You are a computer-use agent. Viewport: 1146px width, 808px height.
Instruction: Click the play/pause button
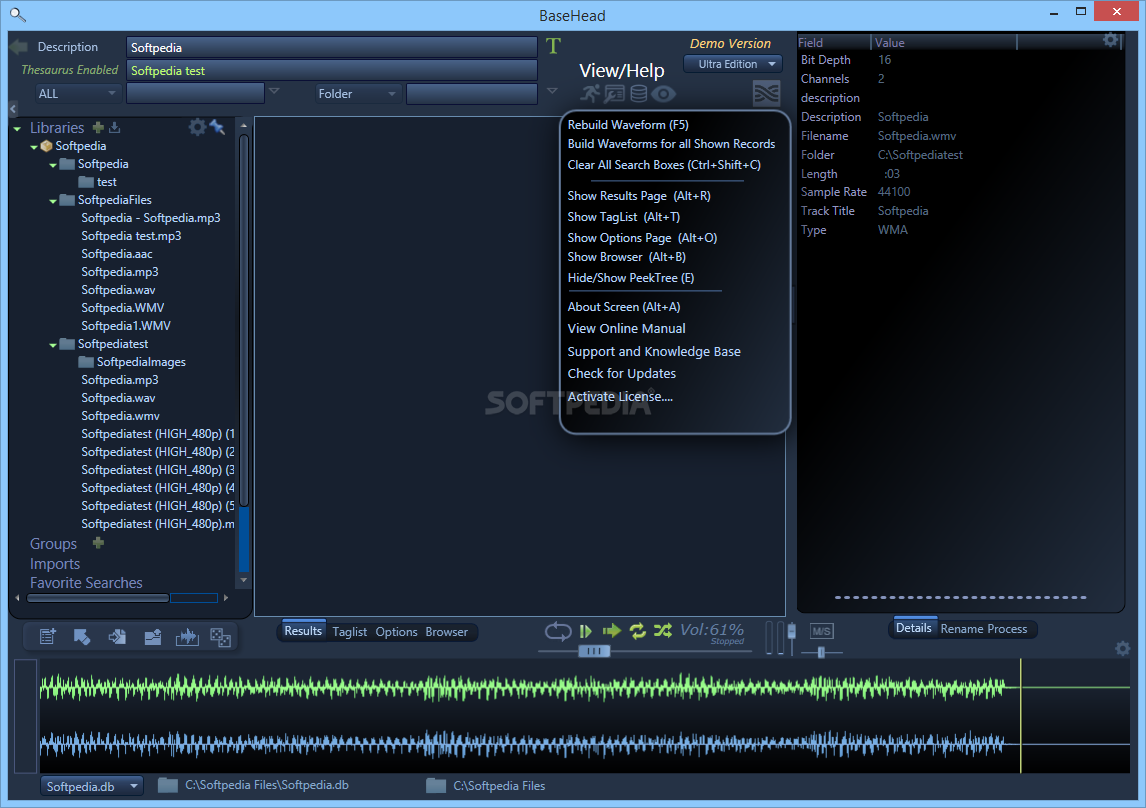[585, 630]
